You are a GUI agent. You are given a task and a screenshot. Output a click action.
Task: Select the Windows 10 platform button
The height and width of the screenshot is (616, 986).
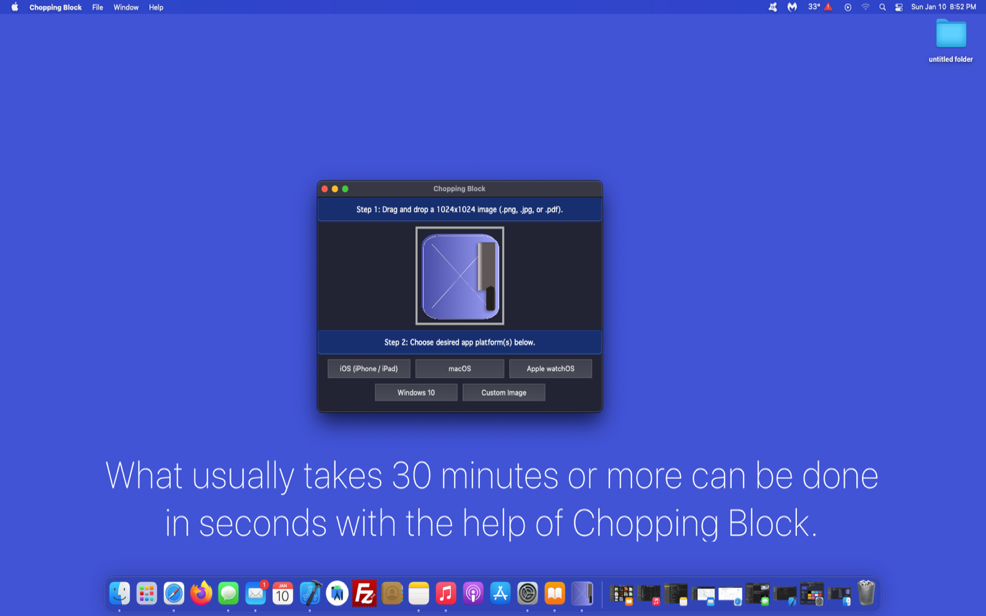(416, 392)
